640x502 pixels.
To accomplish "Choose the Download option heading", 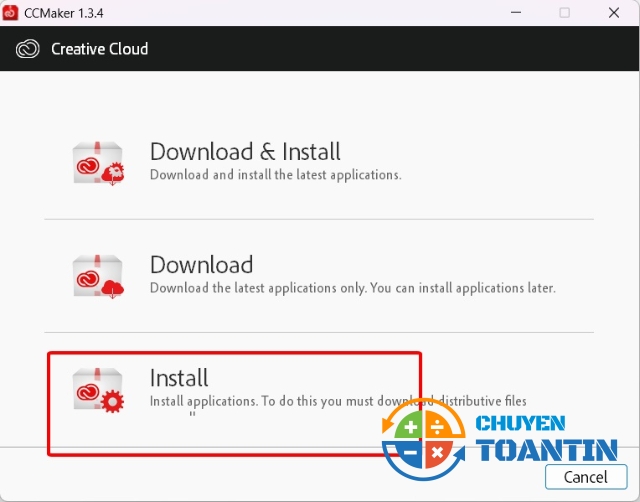I will pos(202,264).
